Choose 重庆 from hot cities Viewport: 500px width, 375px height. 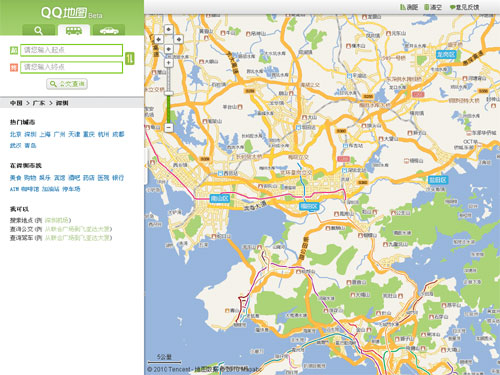click(89, 134)
